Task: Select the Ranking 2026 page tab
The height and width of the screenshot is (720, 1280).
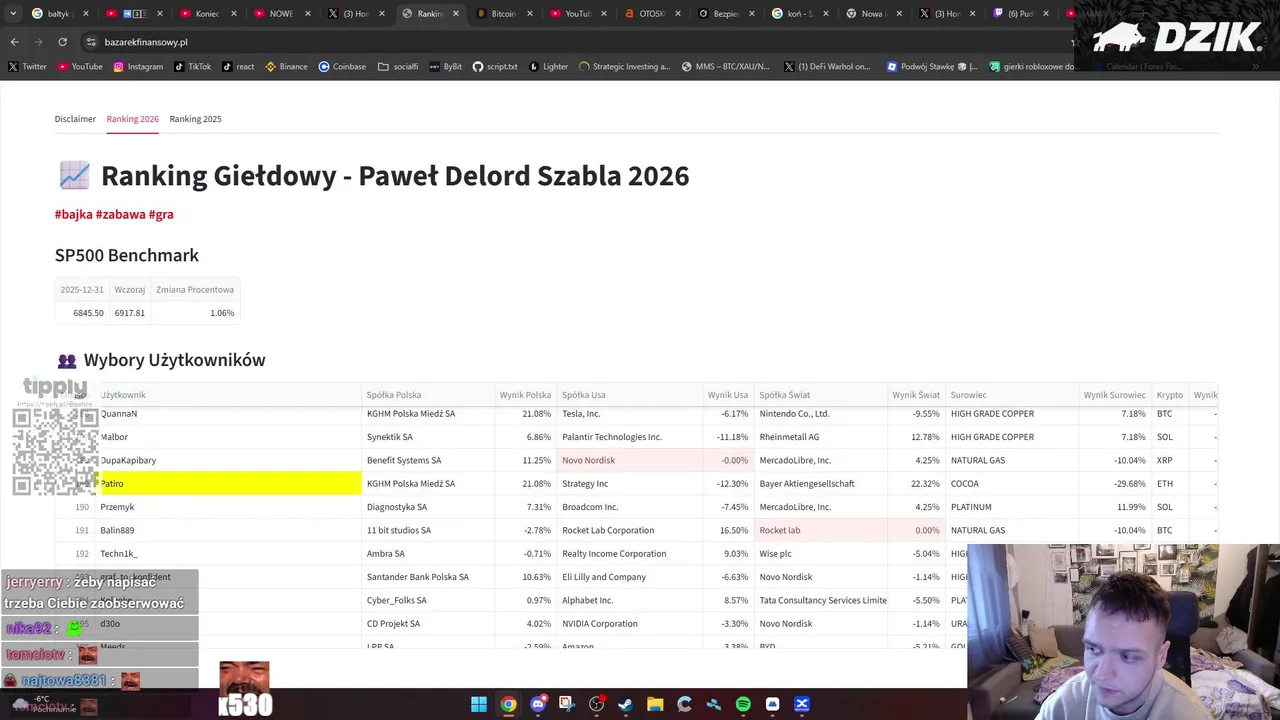Action: pos(133,119)
